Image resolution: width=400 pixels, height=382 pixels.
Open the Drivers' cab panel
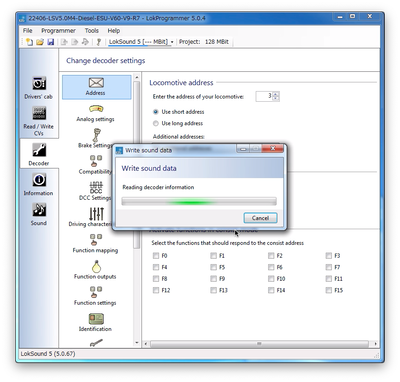pos(39,88)
